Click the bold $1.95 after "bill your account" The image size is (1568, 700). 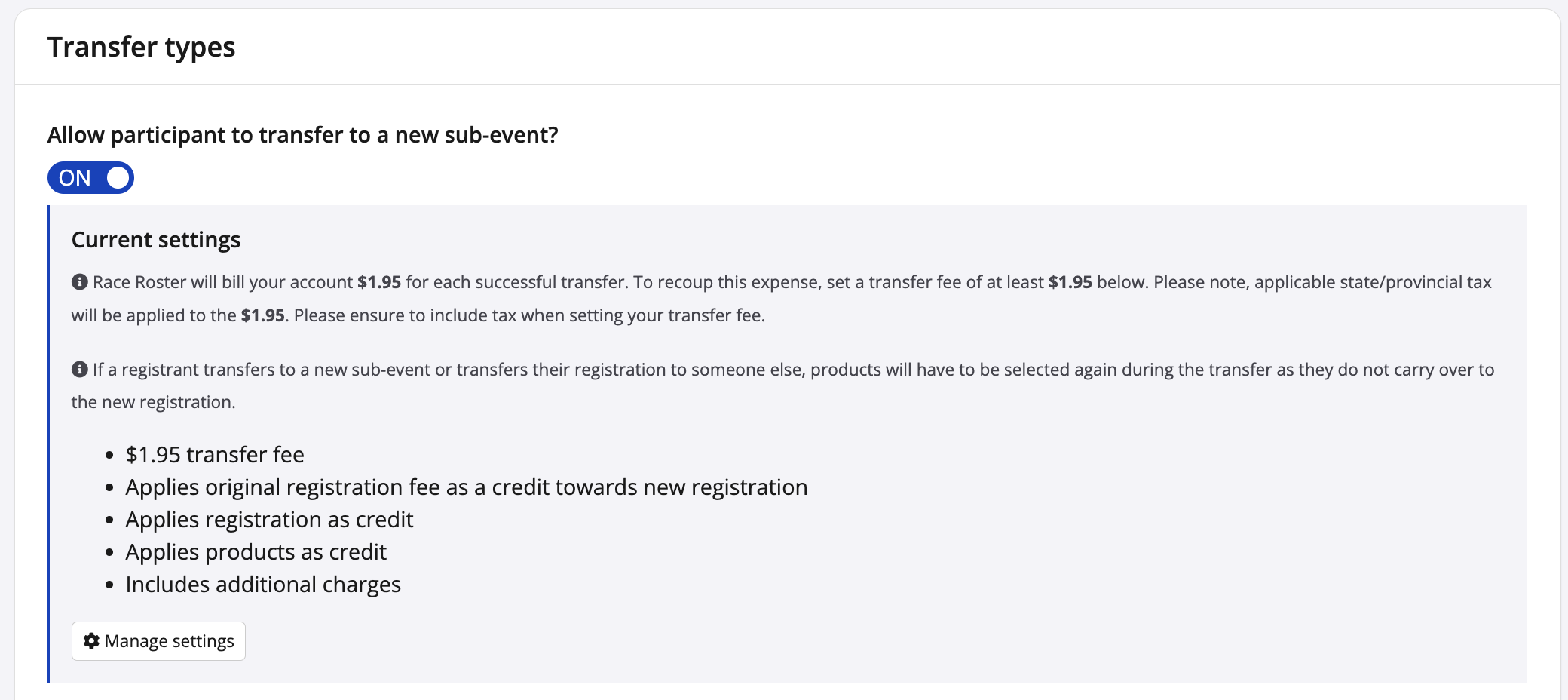click(378, 282)
